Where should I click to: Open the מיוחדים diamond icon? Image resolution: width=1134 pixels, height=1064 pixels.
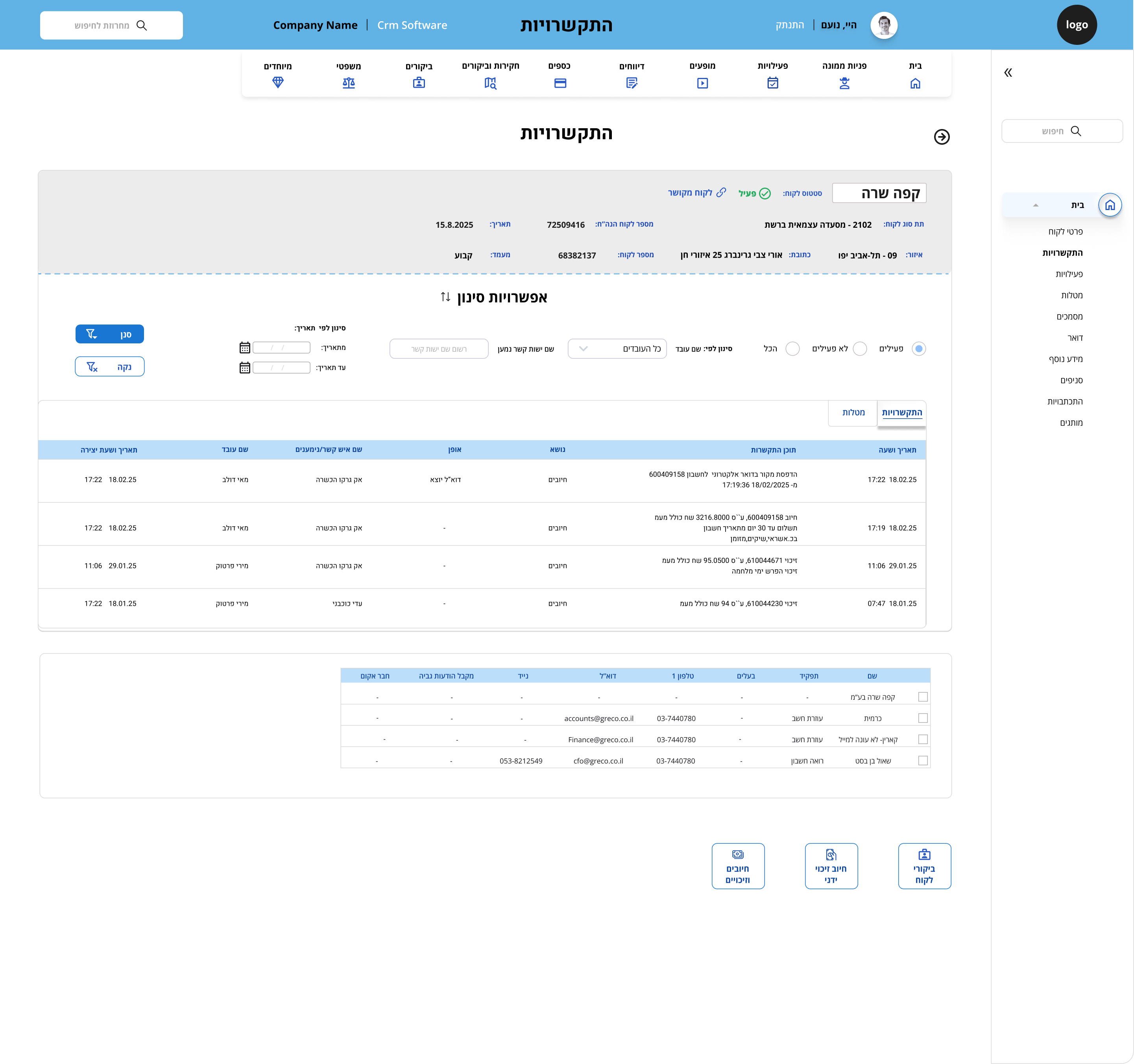pyautogui.click(x=278, y=83)
